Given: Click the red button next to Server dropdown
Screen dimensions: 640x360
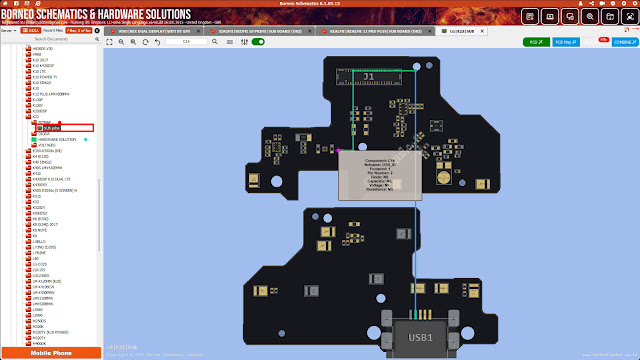Looking at the screenshot, I should tap(30, 31).
